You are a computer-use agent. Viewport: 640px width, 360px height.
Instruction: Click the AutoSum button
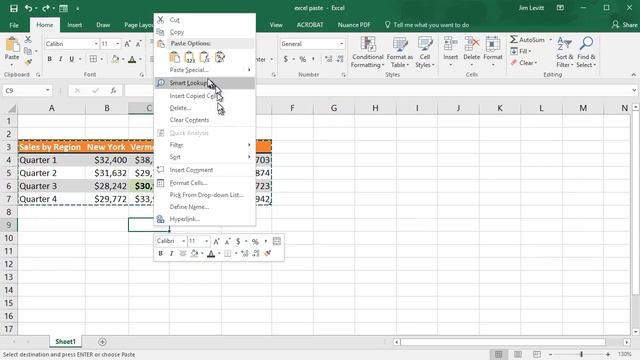tap(527, 40)
